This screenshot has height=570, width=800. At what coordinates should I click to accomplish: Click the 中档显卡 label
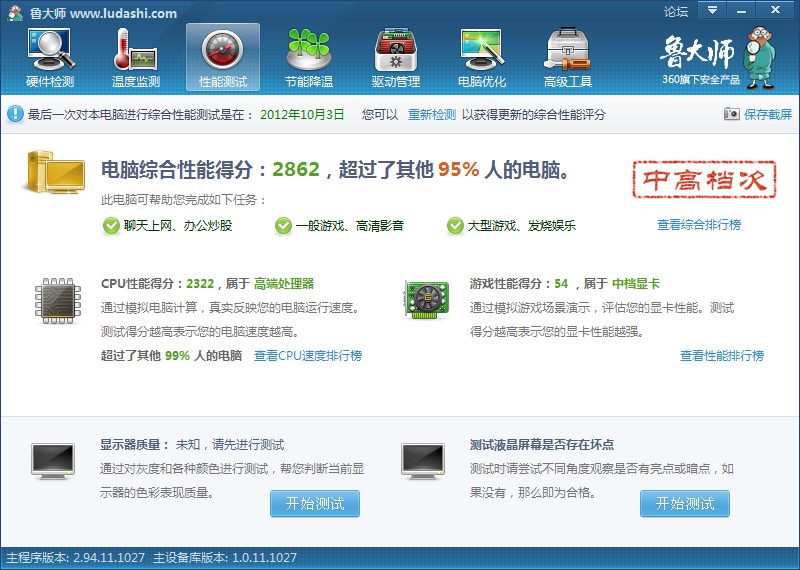point(636,283)
